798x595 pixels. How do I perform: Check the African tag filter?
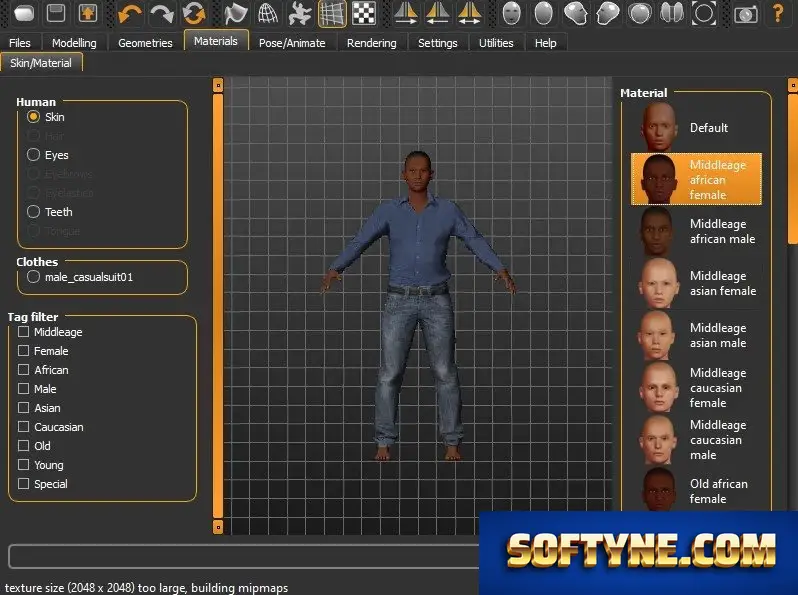point(23,370)
